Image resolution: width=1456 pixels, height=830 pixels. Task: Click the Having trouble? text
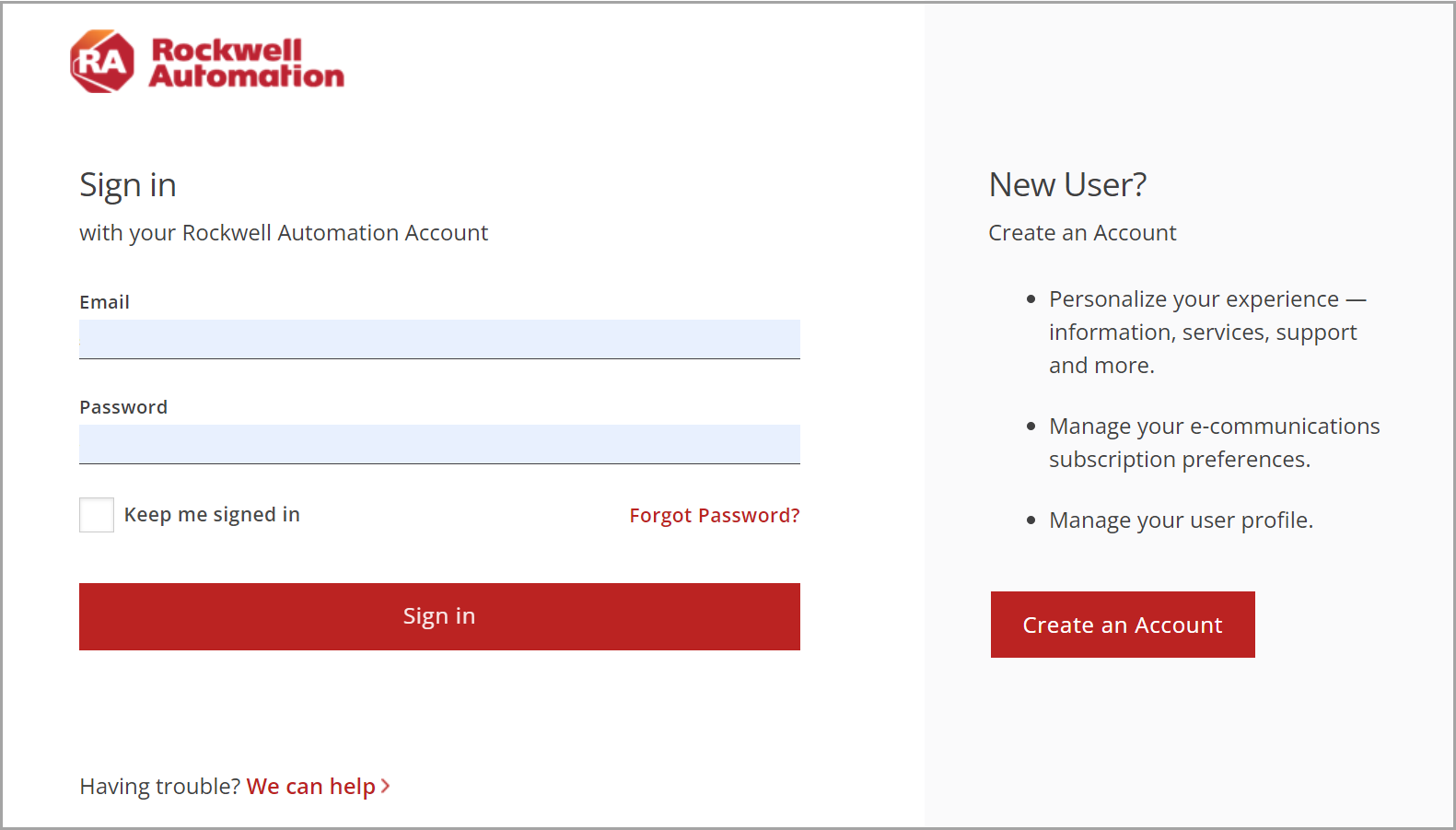(160, 787)
